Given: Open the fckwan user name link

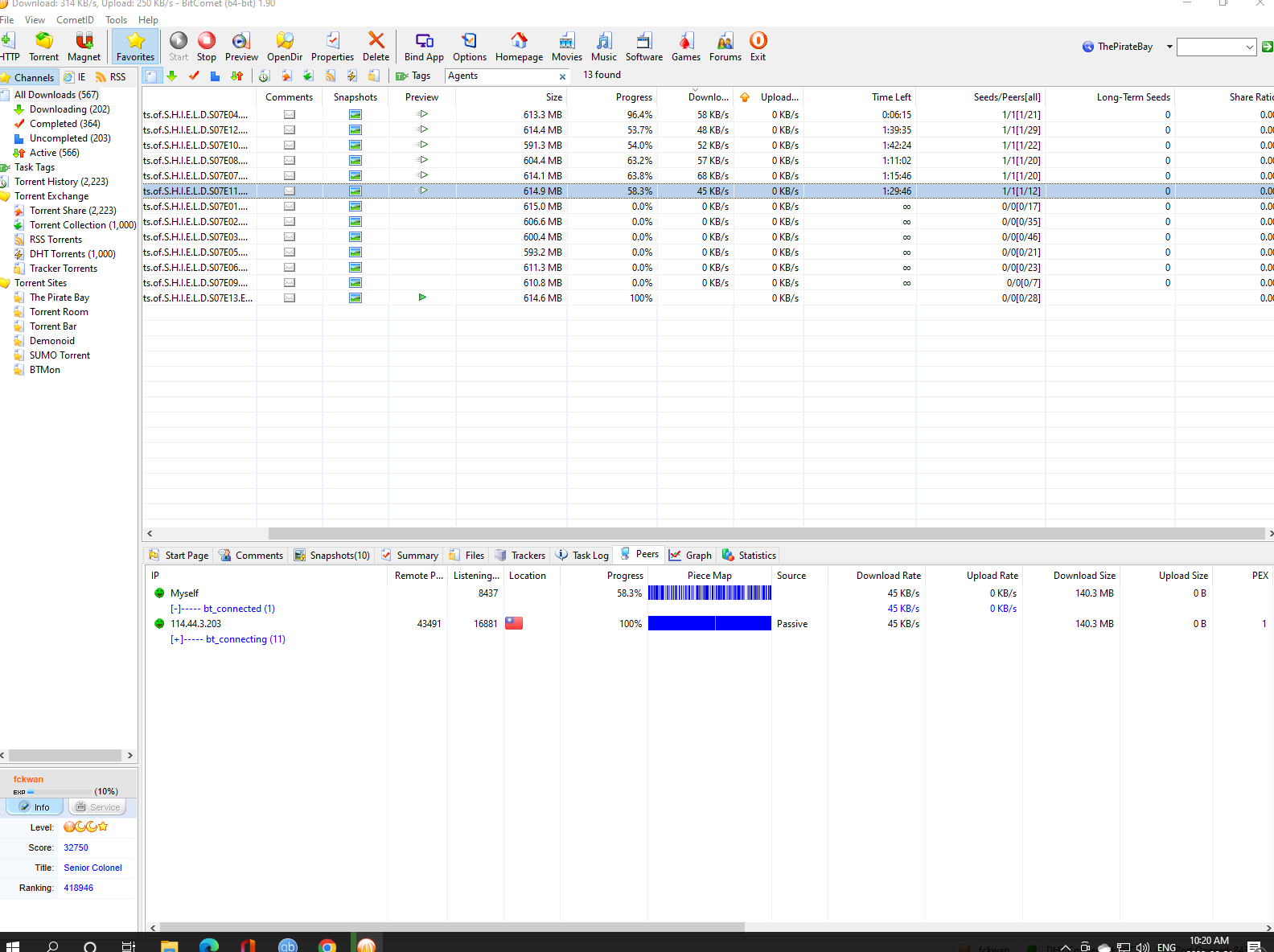Looking at the screenshot, I should 28,779.
